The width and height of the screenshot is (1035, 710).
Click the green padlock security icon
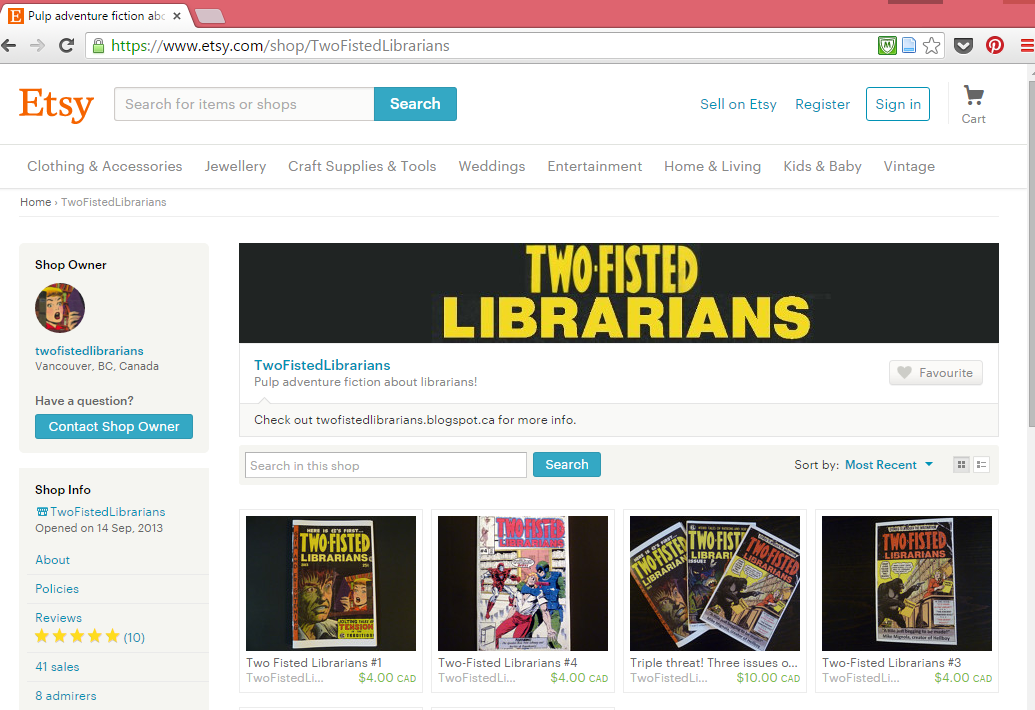(98, 46)
